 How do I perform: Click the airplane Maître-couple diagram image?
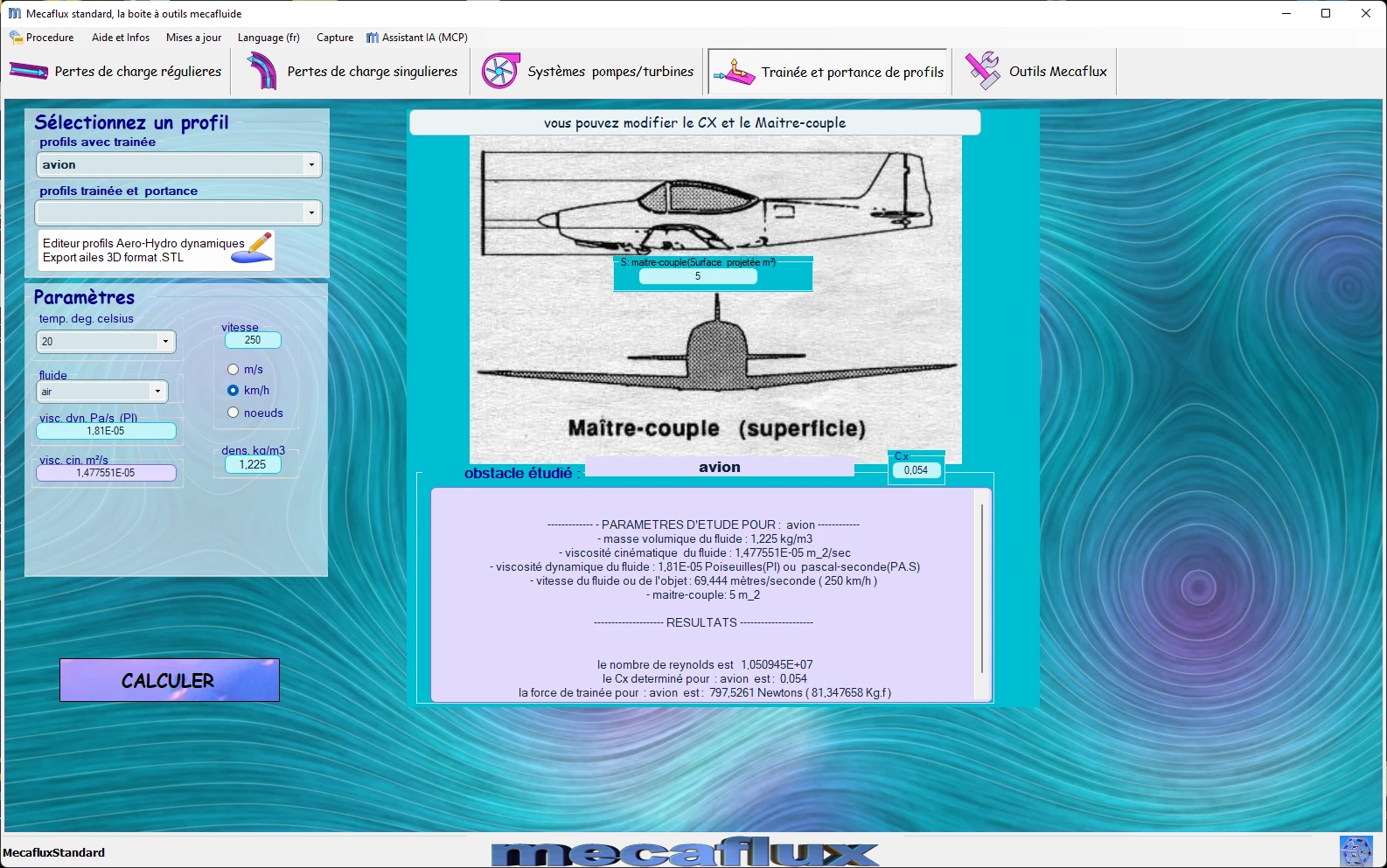[x=715, y=299]
